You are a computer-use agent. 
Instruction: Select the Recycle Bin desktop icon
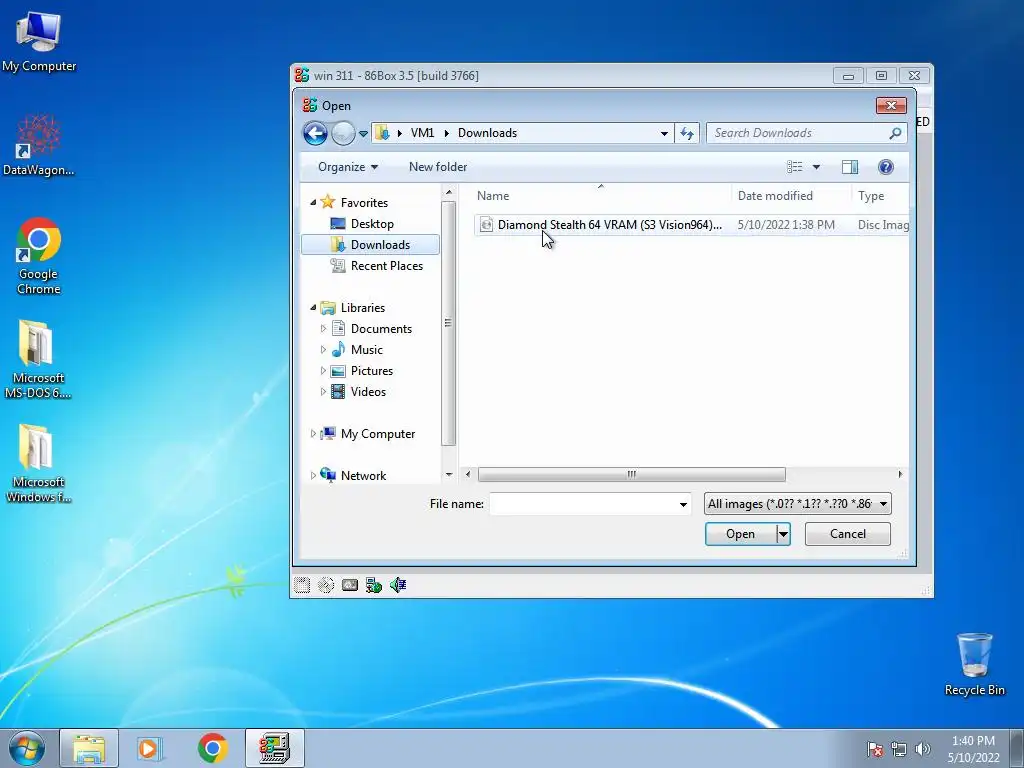(x=974, y=664)
